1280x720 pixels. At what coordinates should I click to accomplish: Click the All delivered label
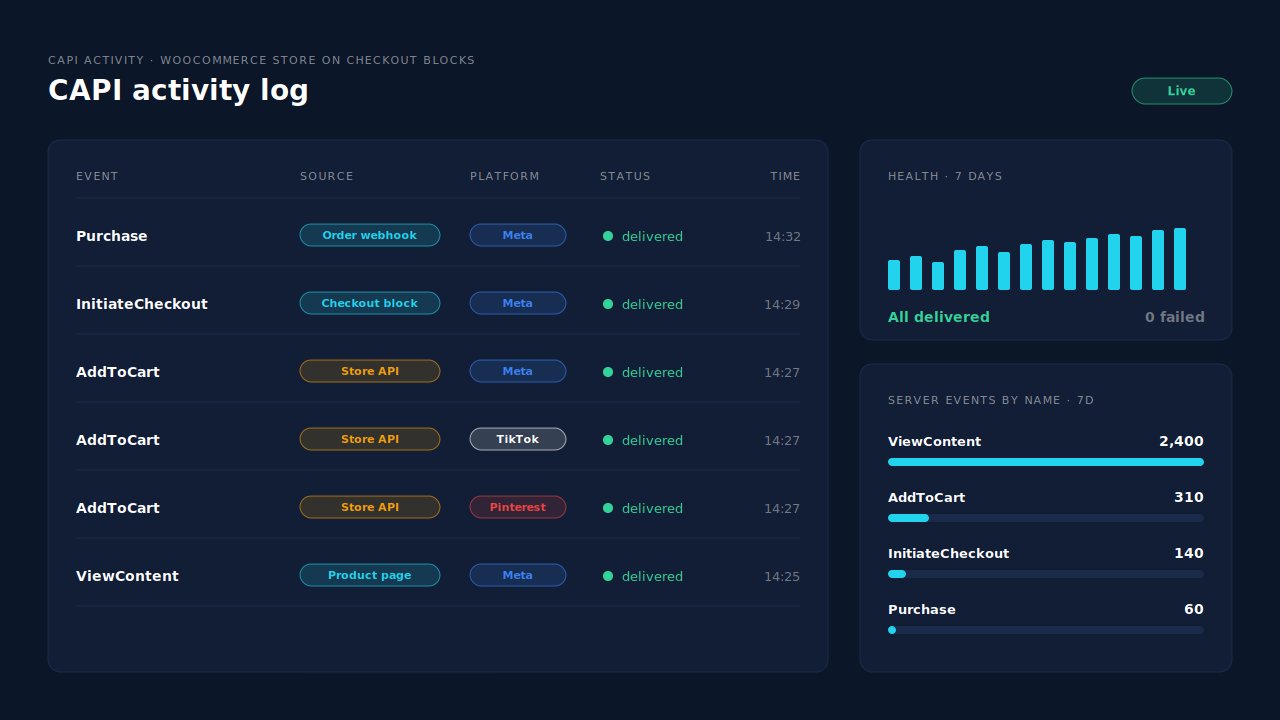click(x=939, y=317)
